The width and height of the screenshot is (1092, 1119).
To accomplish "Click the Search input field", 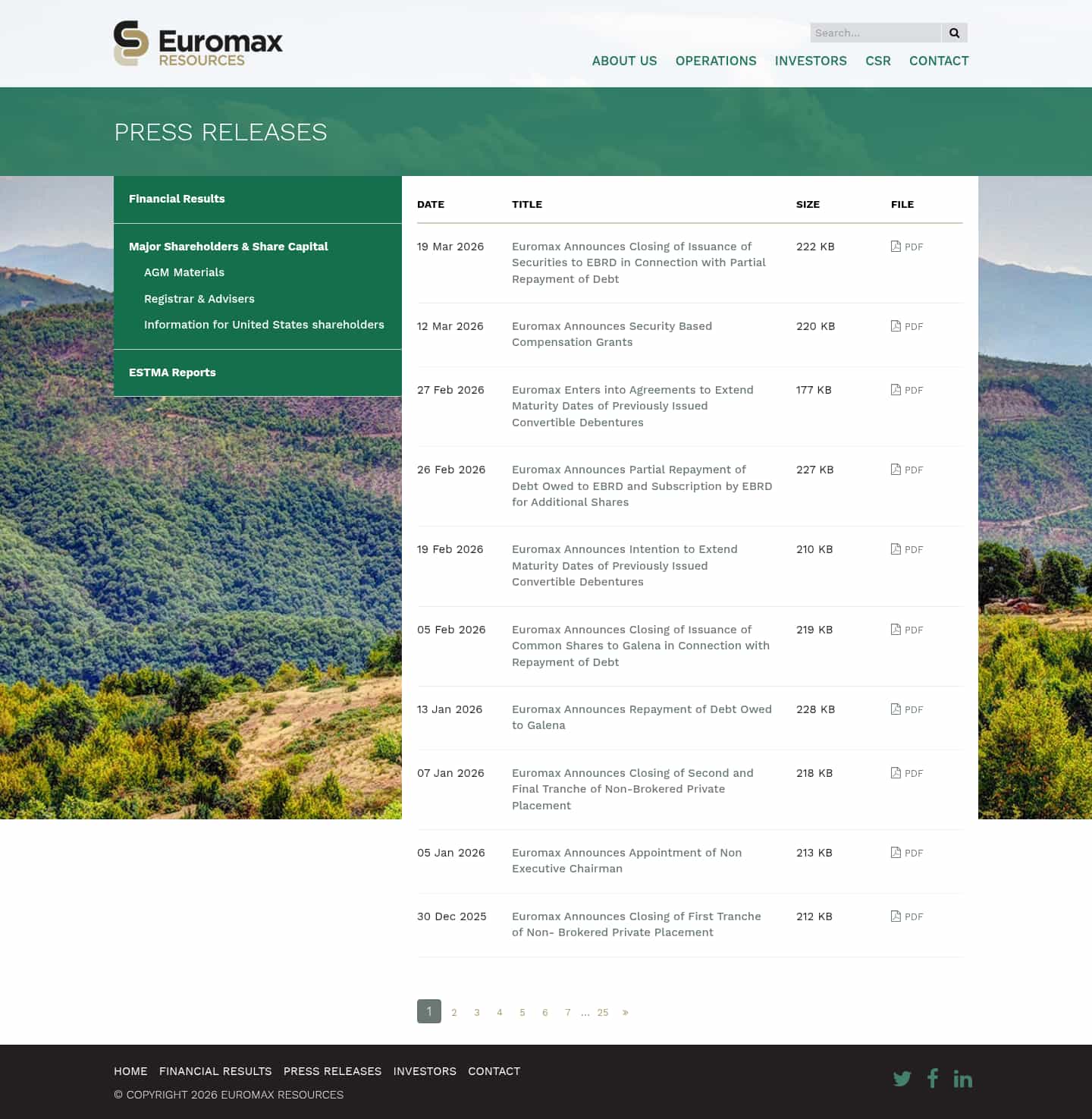I will (875, 33).
